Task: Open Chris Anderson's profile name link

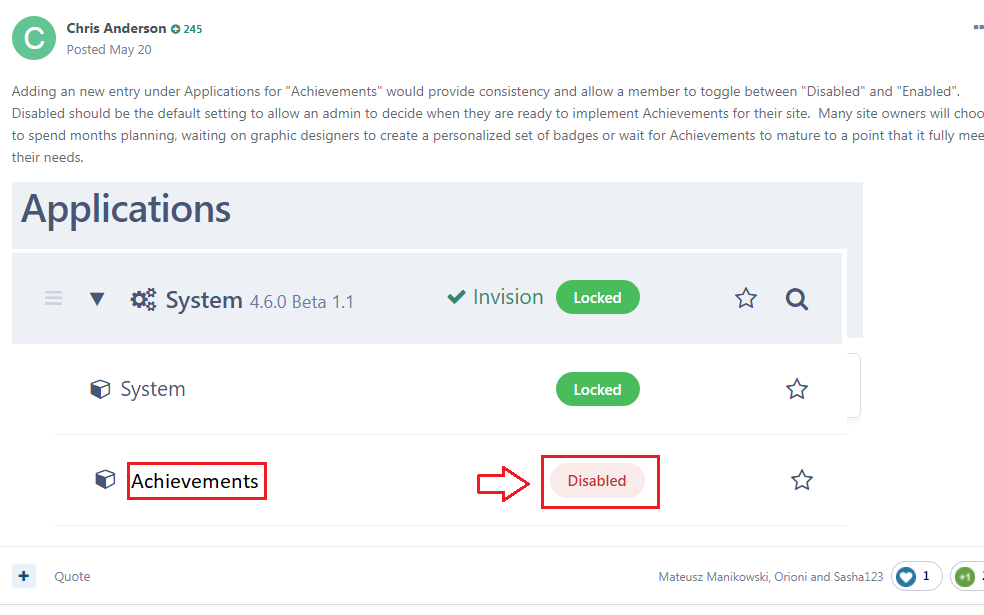Action: (x=116, y=28)
